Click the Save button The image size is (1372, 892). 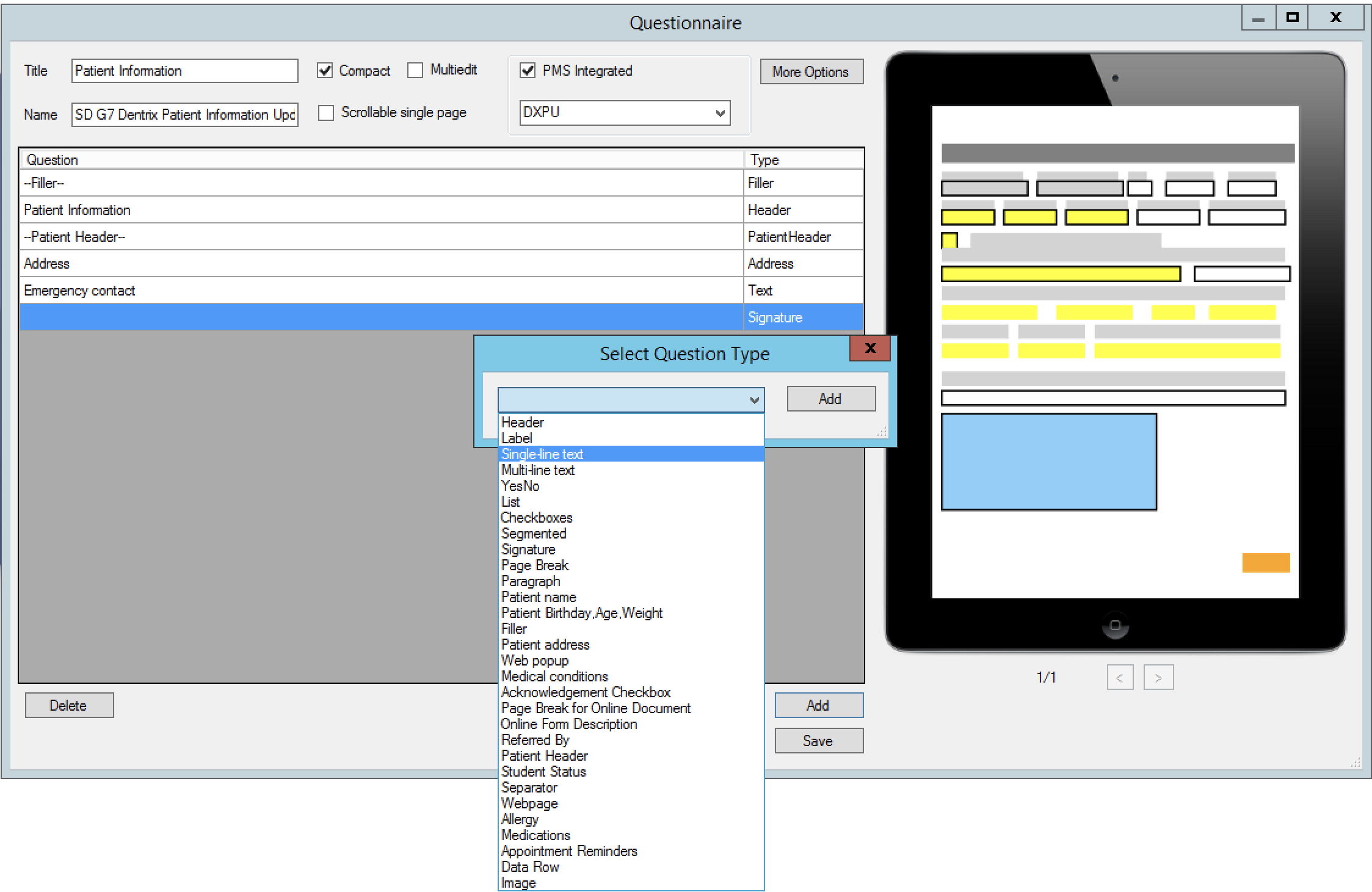[x=818, y=741]
